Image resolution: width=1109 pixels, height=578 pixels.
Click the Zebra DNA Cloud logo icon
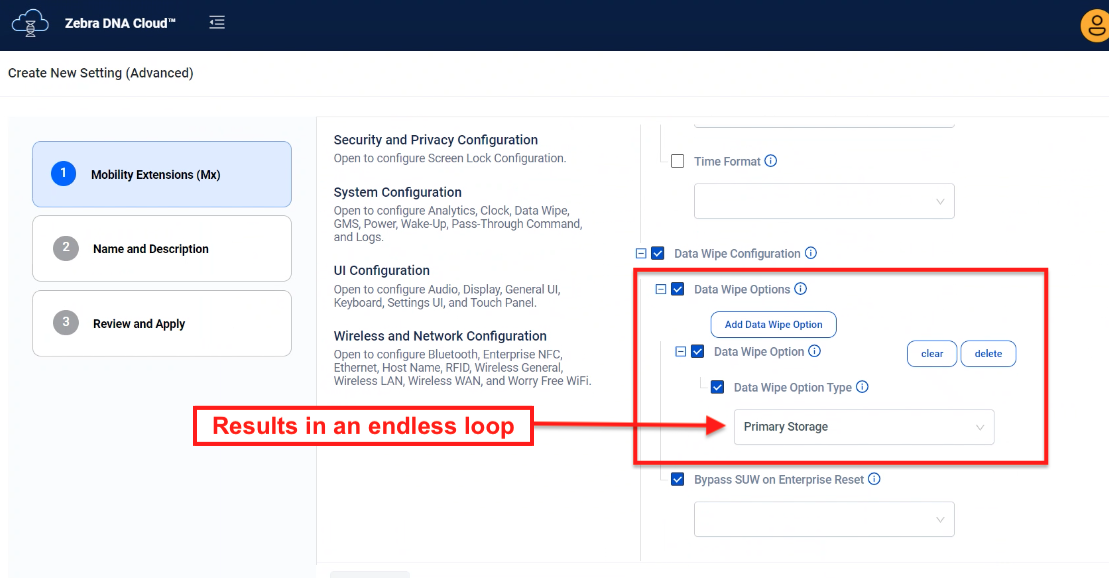click(x=30, y=23)
